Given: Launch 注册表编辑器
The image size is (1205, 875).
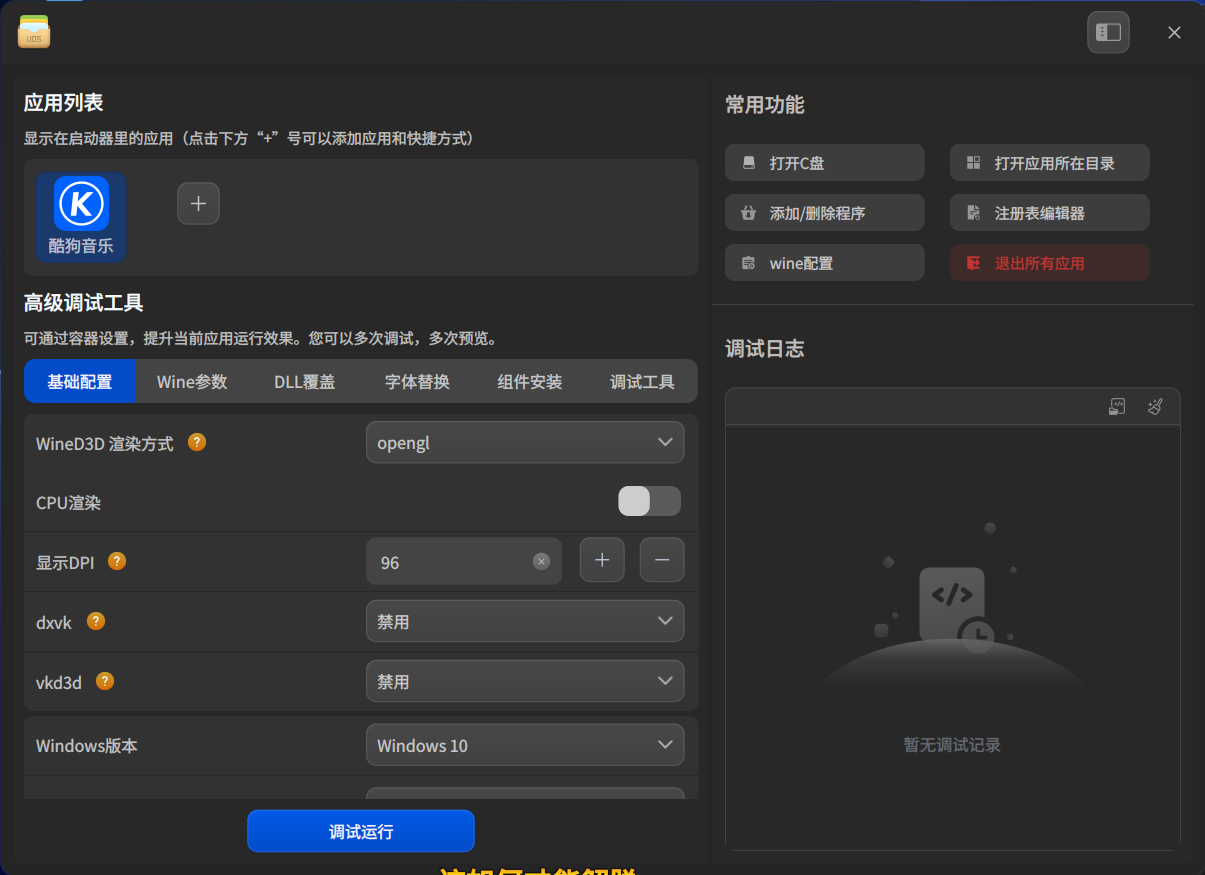Looking at the screenshot, I should [1050, 212].
